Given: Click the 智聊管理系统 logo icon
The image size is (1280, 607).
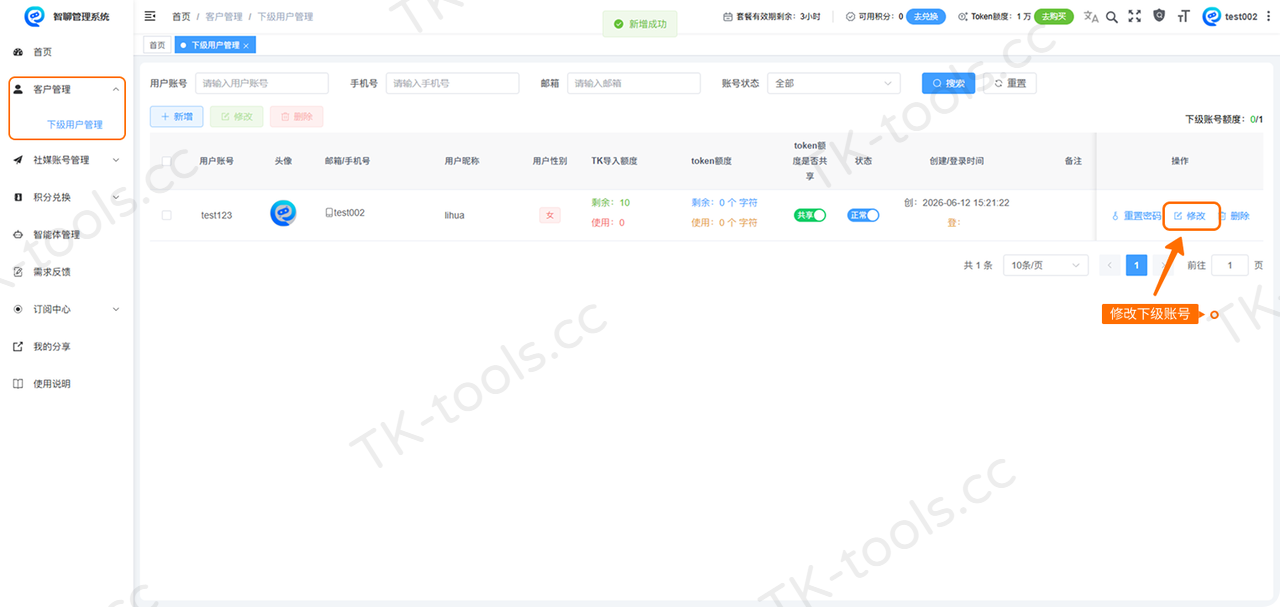Looking at the screenshot, I should click(x=35, y=16).
